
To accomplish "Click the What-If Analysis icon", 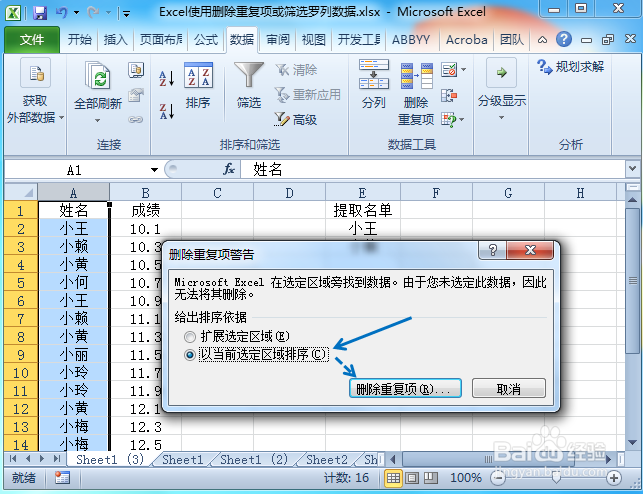I will [x=449, y=119].
